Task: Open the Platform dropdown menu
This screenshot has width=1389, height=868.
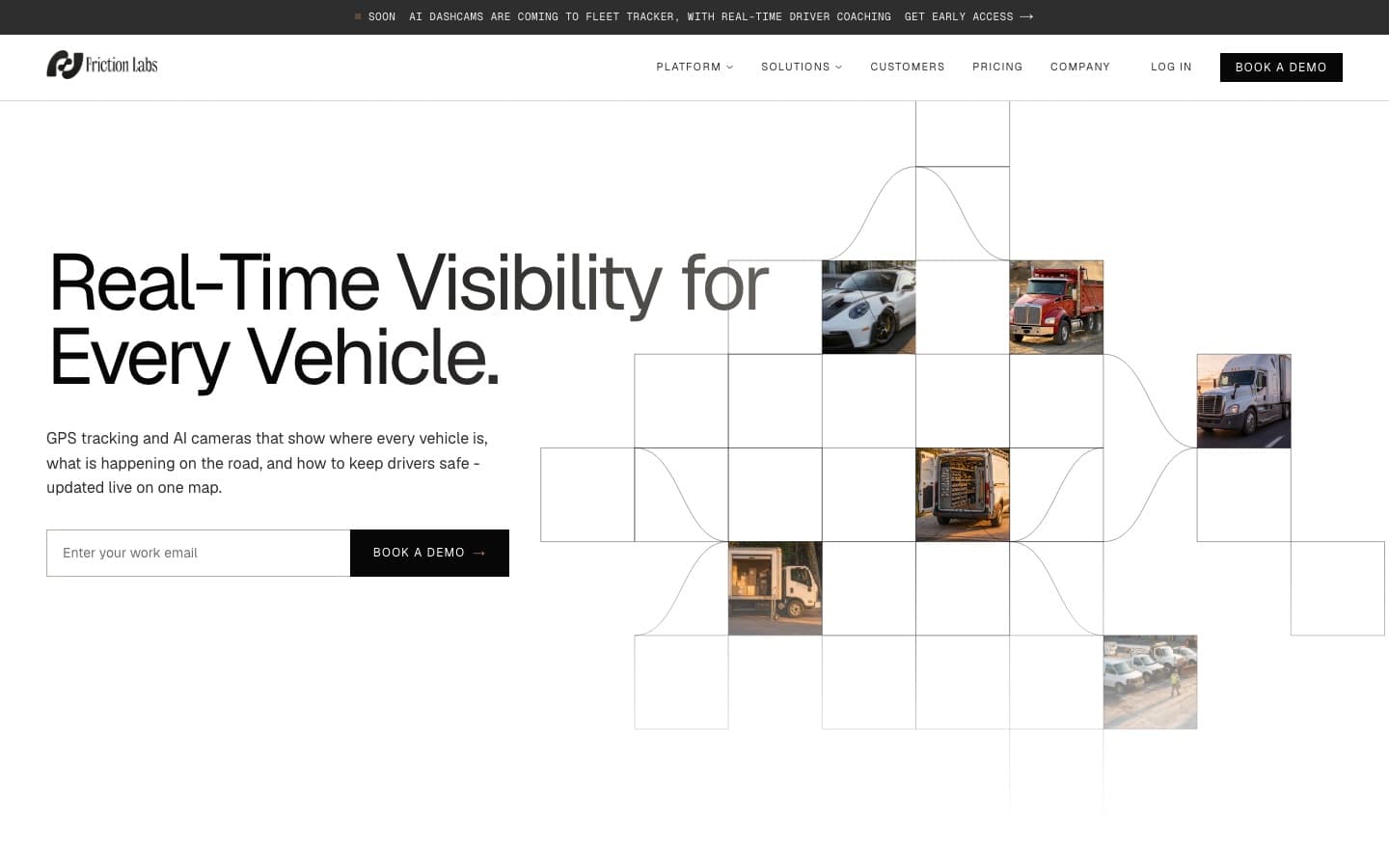Action: coord(694,67)
